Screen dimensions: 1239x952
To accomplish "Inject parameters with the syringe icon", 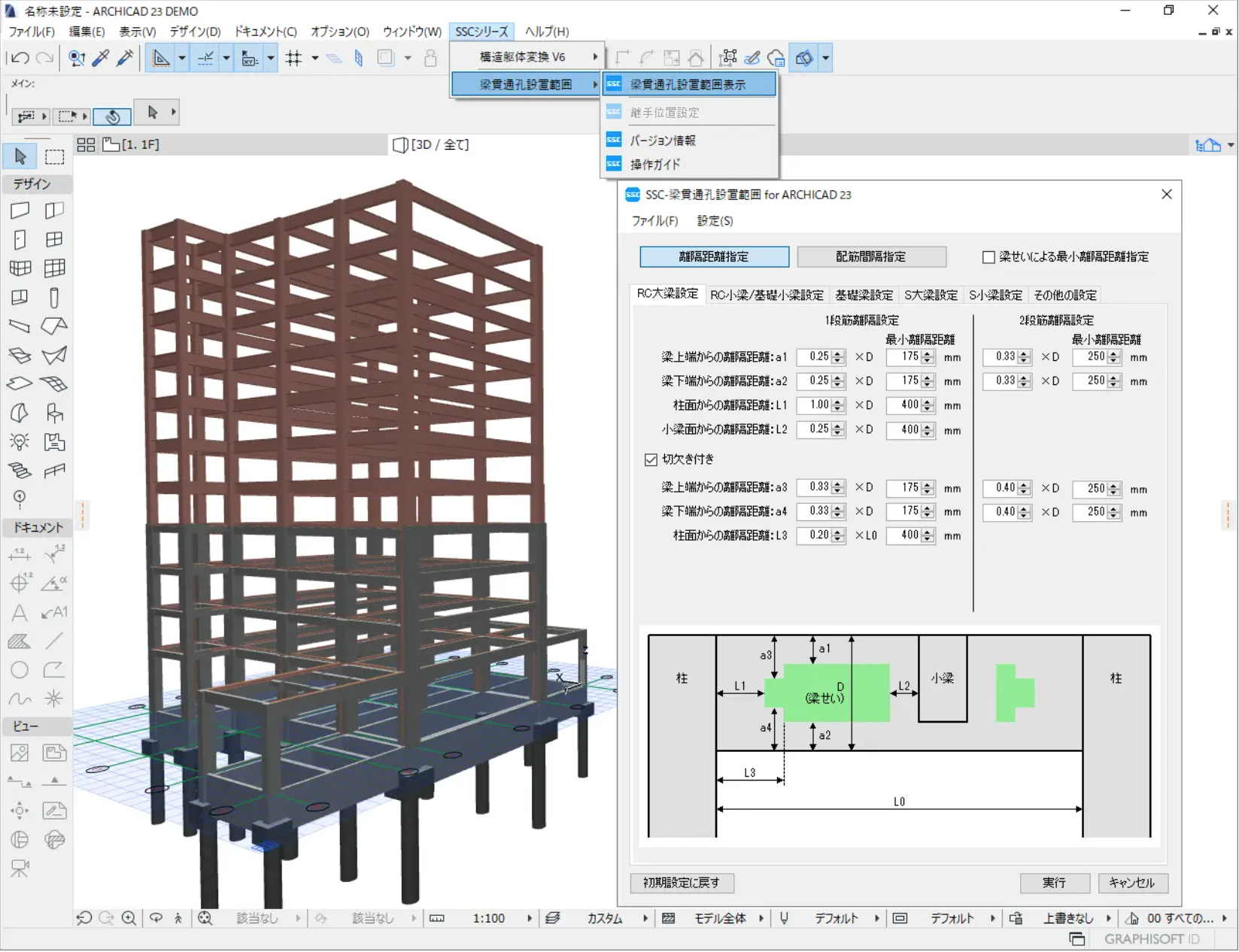I will (x=125, y=58).
